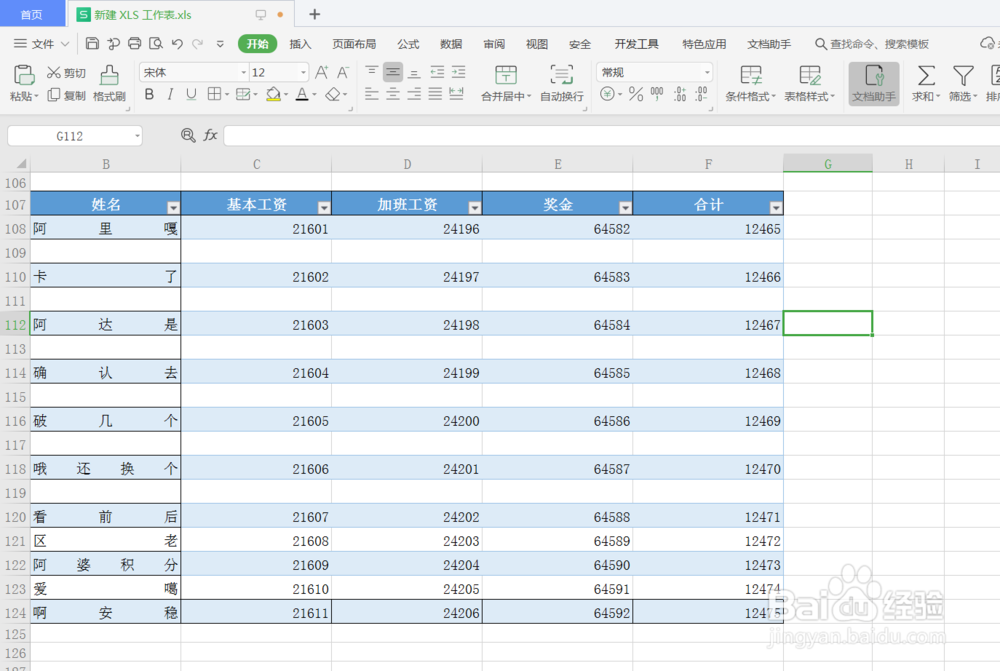The height and width of the screenshot is (671, 1000).
Task: Click fill color bucket swatch
Action: [274, 94]
